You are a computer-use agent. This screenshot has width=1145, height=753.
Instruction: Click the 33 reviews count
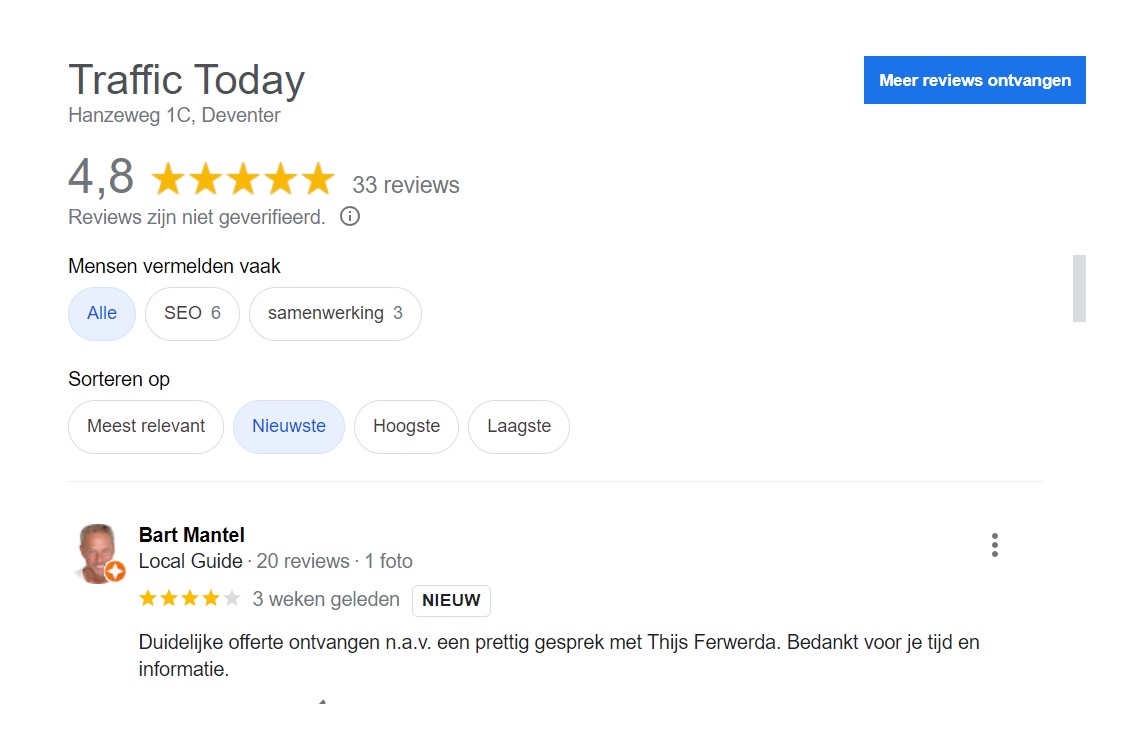click(x=406, y=185)
